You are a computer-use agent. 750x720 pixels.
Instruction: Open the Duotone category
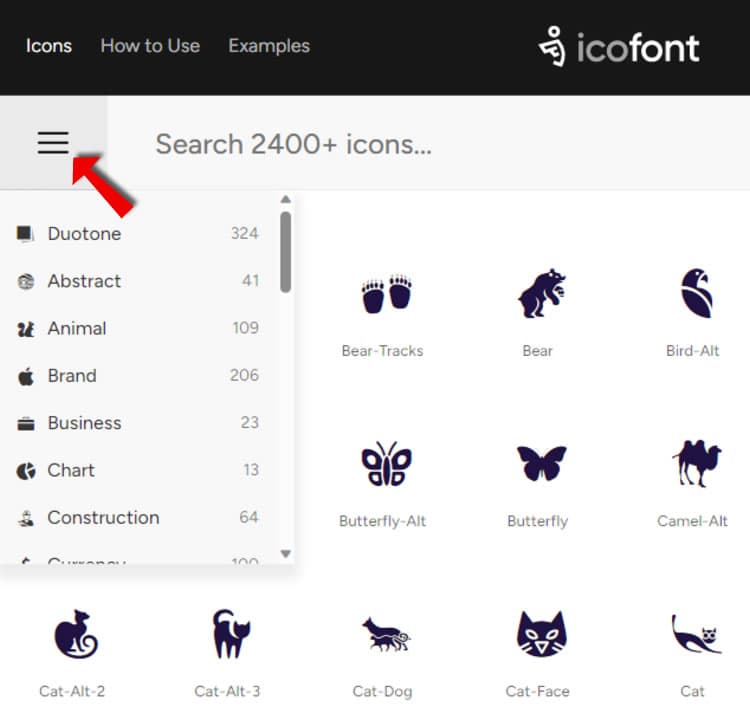pyautogui.click(x=85, y=234)
